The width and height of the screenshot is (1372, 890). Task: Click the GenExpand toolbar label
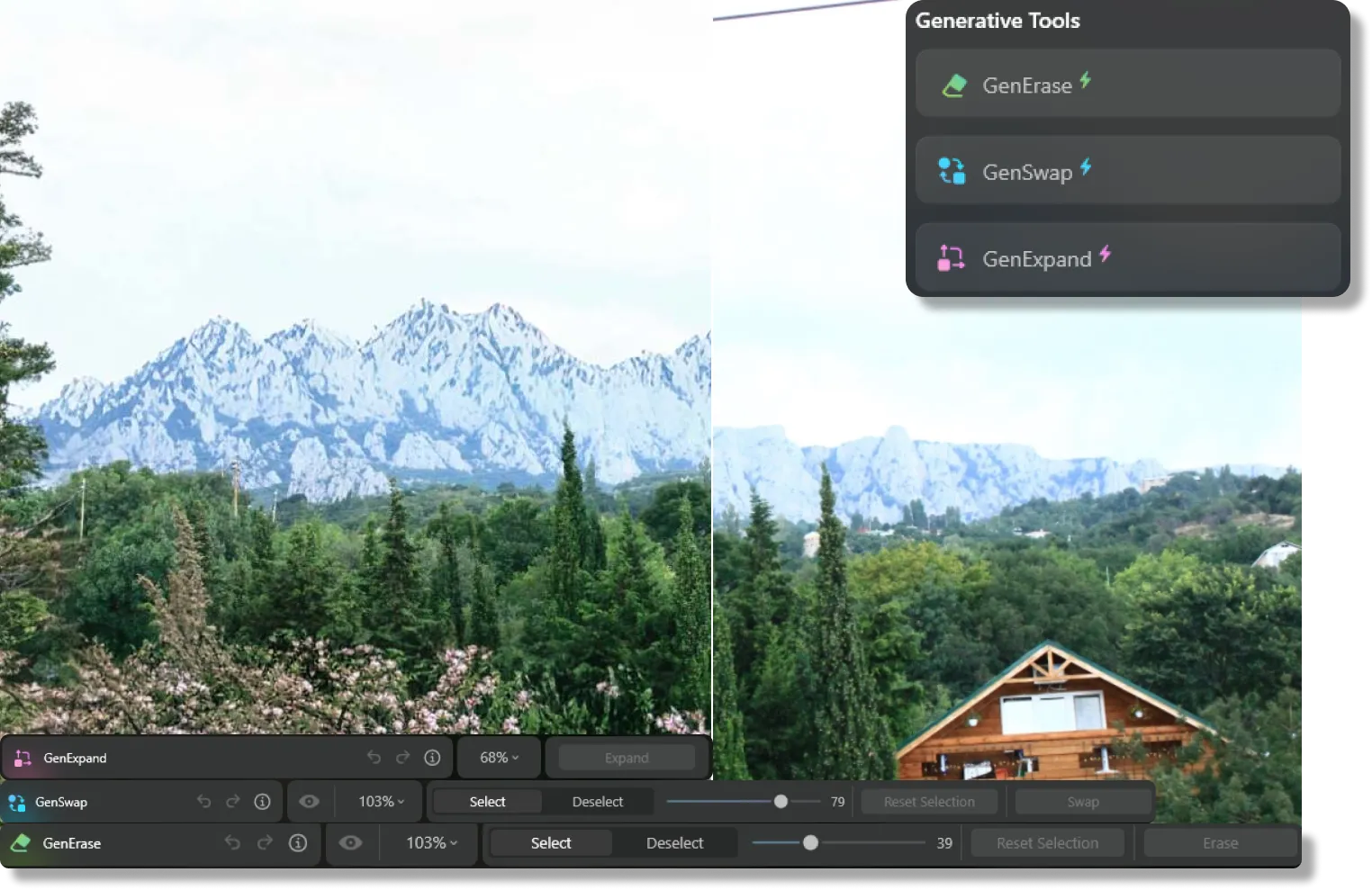[x=75, y=758]
